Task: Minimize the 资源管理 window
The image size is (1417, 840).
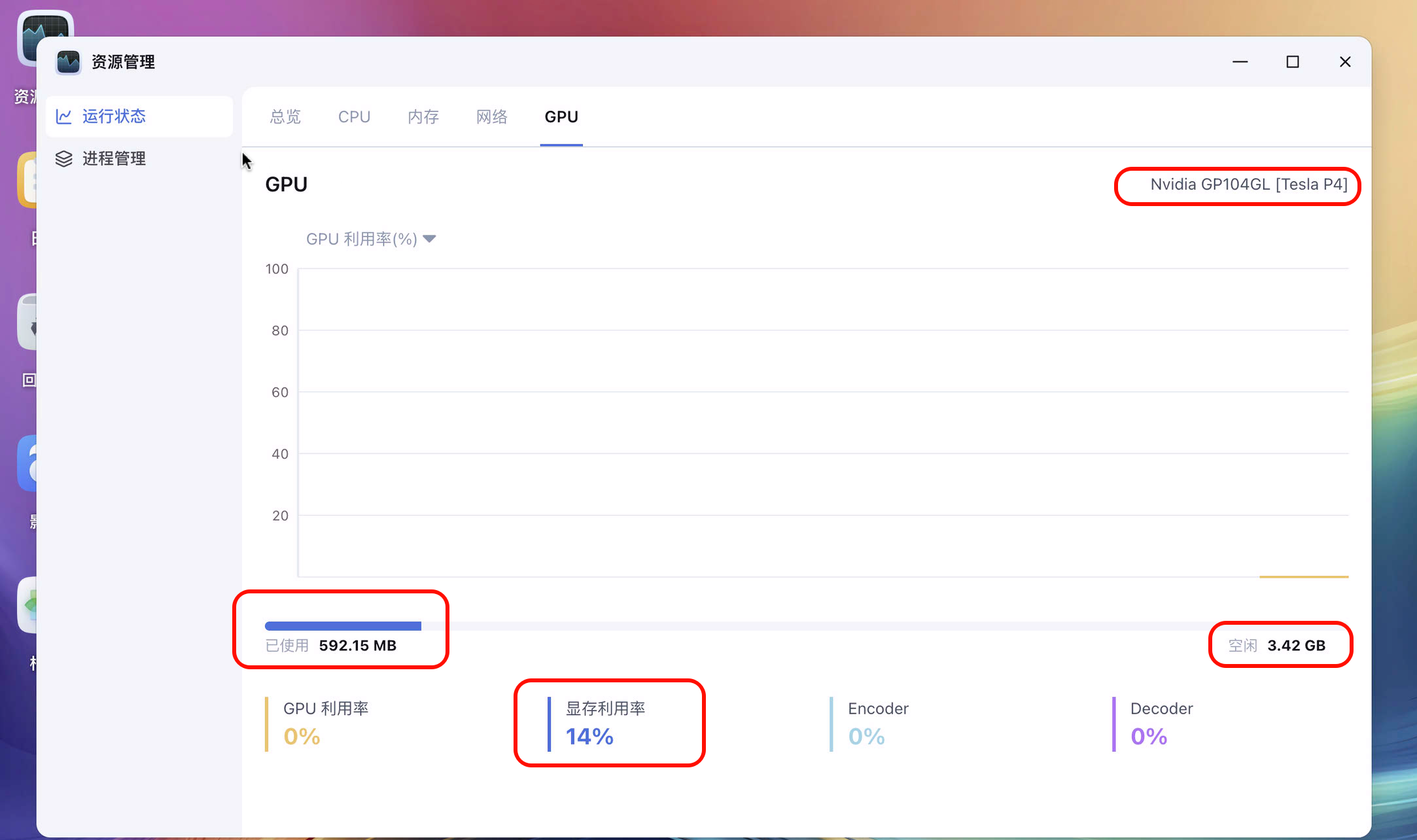Action: 1240,61
